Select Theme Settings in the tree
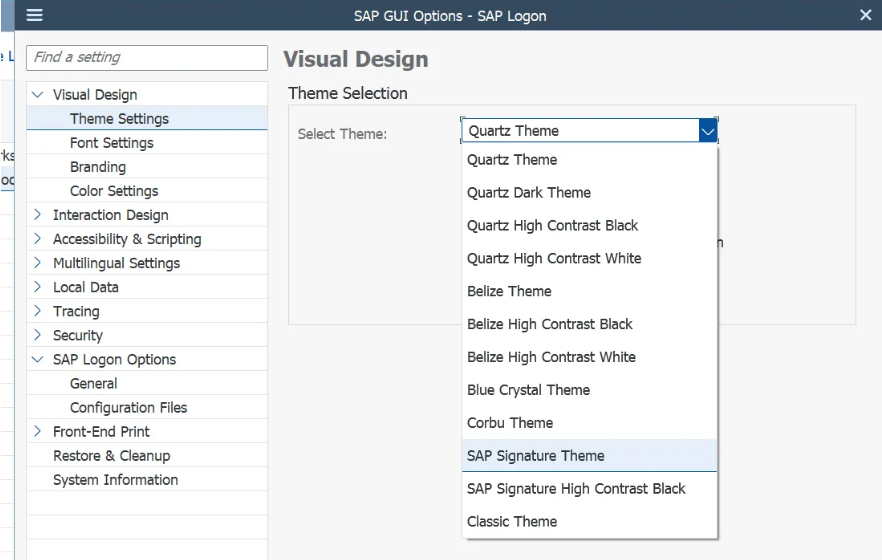882x560 pixels. [x=147, y=118]
